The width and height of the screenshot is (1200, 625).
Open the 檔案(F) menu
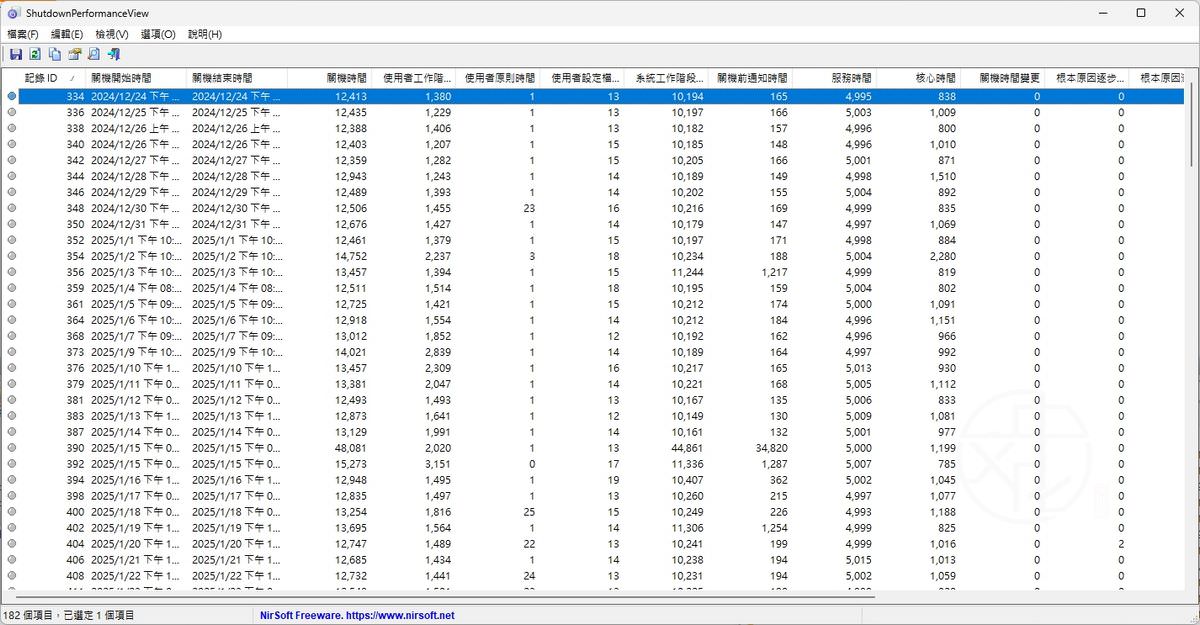(23, 34)
